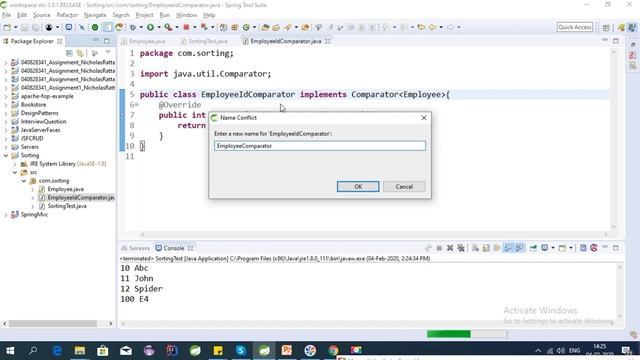Close the Name Conflict dialog with X
This screenshot has height=360, width=640.
point(424,118)
